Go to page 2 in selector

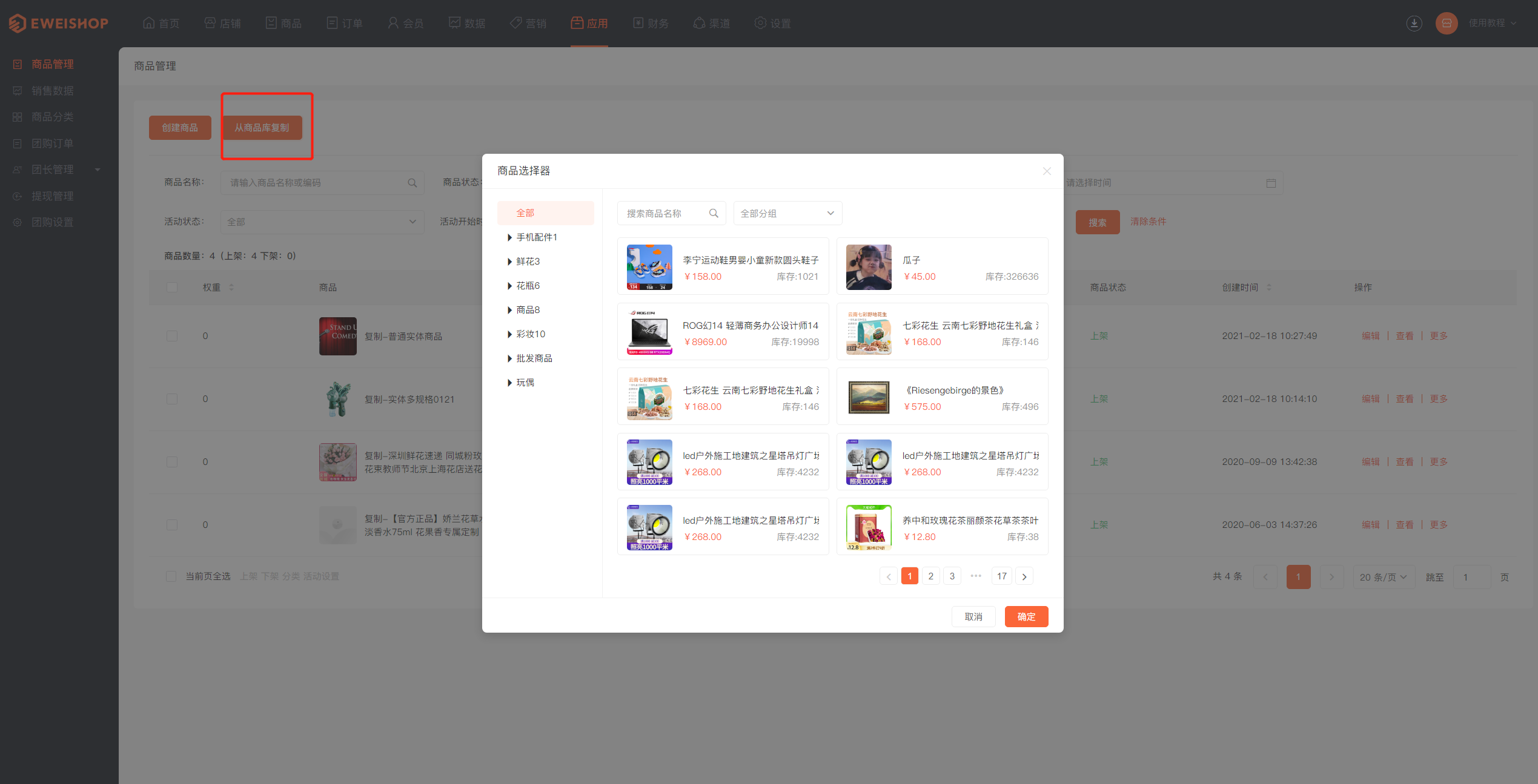[x=931, y=576]
